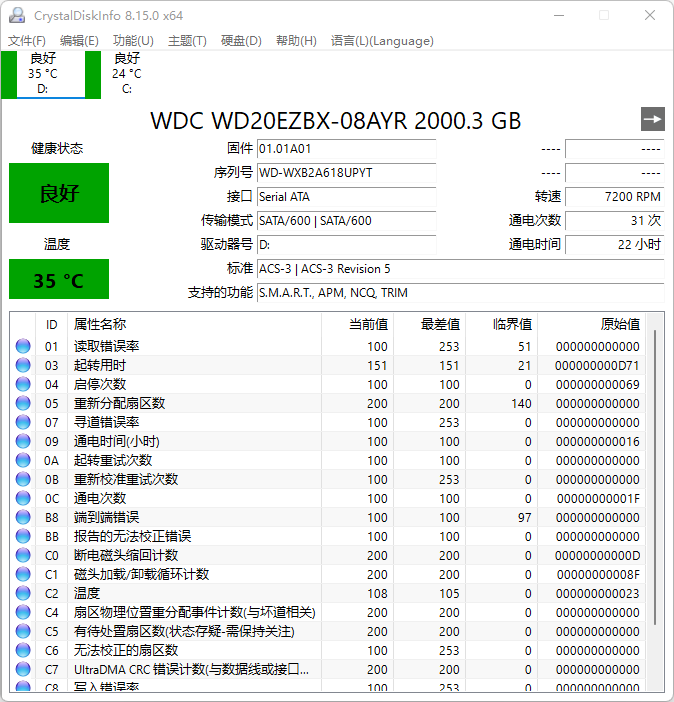The height and width of the screenshot is (702, 674).
Task: Click the raw value 000000000D71
Action: click(597, 365)
